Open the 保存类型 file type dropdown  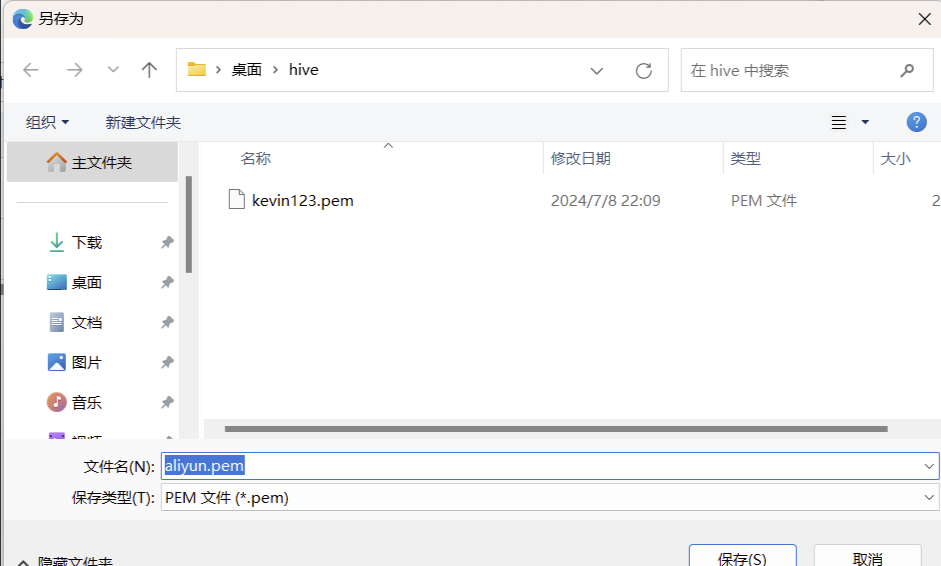click(x=930, y=497)
